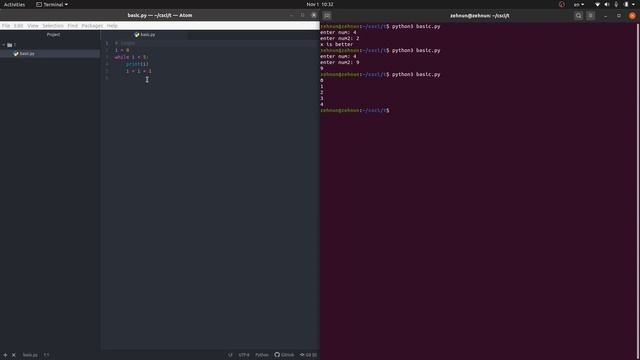Open the Terminal app menu in top bar

[x=52, y=4]
